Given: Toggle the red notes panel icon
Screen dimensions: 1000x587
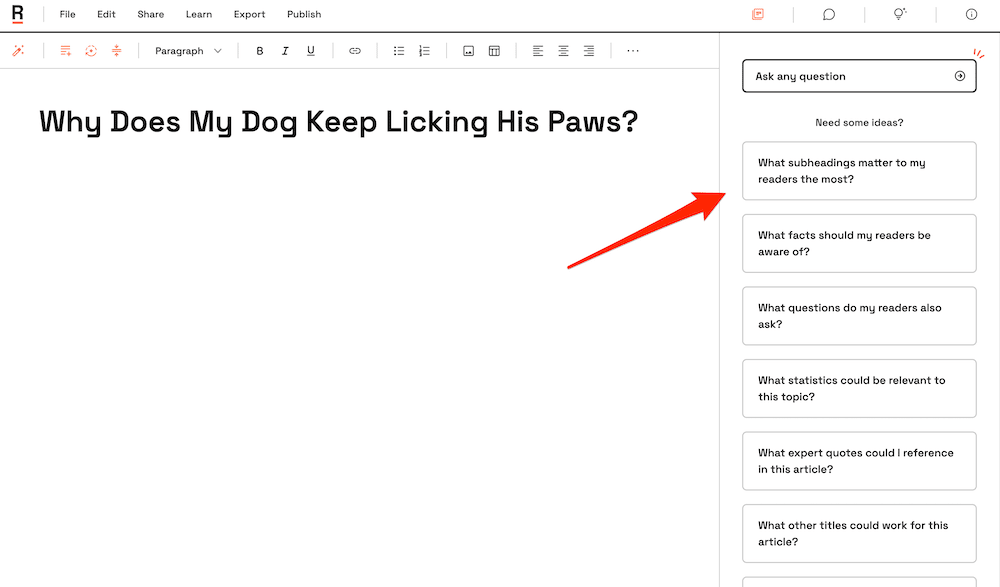Looking at the screenshot, I should point(758,14).
